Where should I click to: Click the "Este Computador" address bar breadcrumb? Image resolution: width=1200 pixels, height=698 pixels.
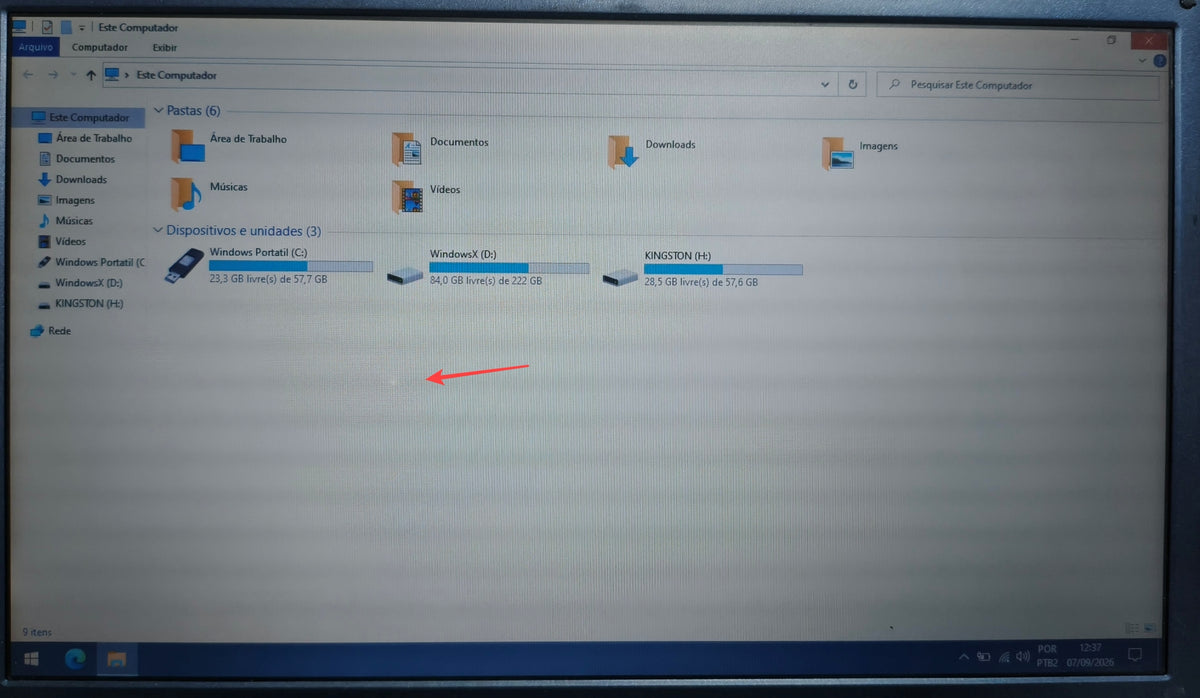point(176,75)
